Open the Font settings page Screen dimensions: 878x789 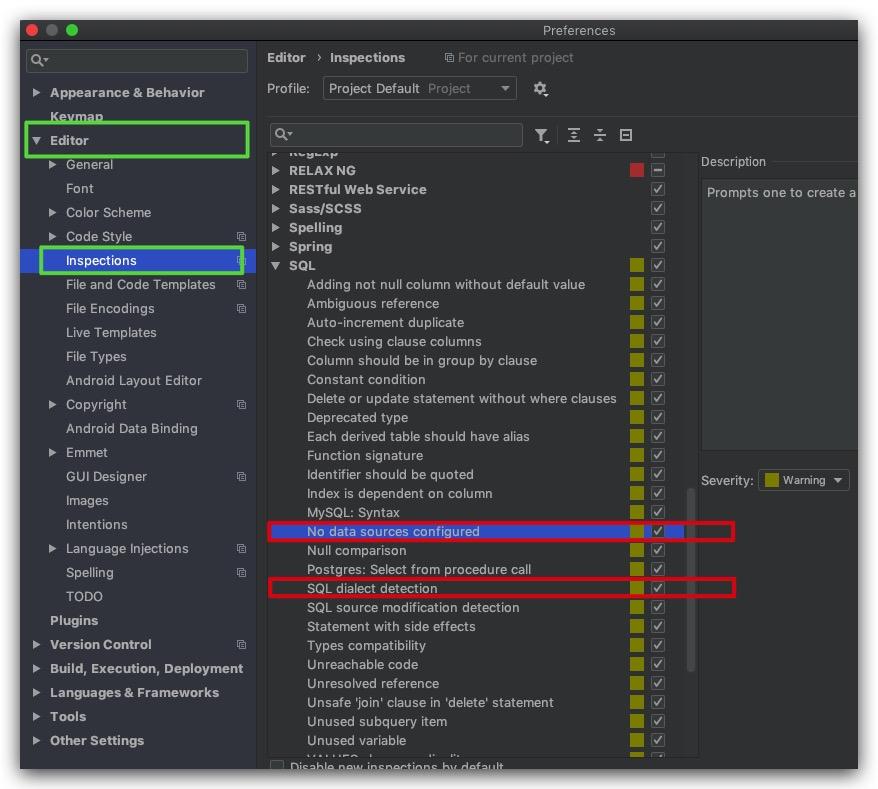coord(80,189)
